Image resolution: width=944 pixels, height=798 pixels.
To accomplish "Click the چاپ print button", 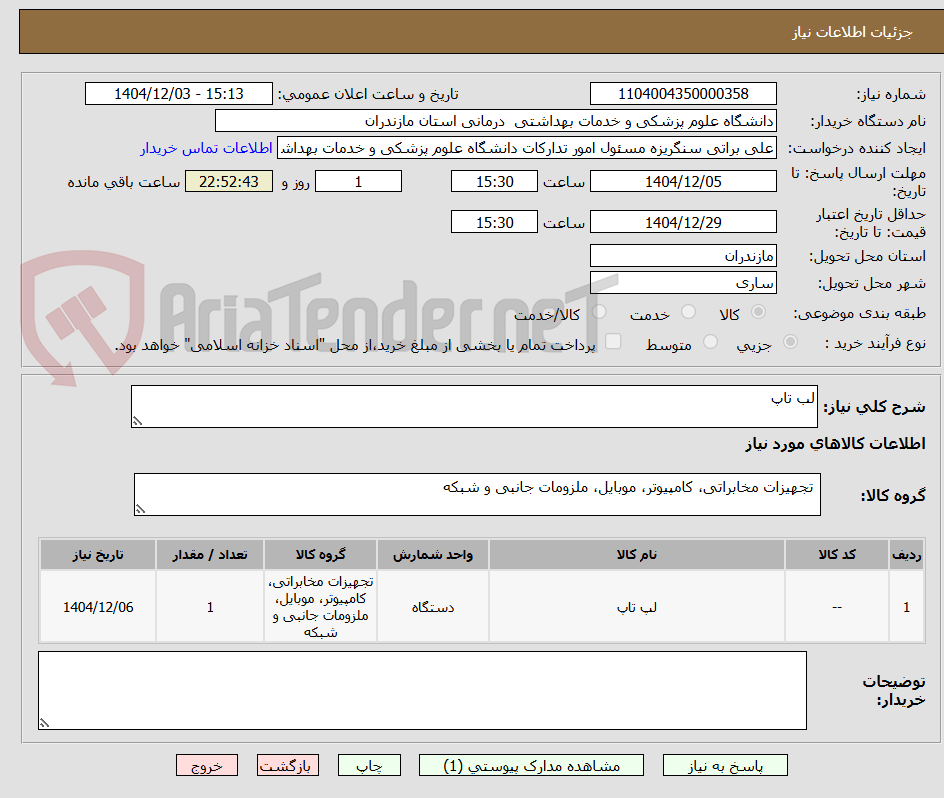I will pos(369,765).
